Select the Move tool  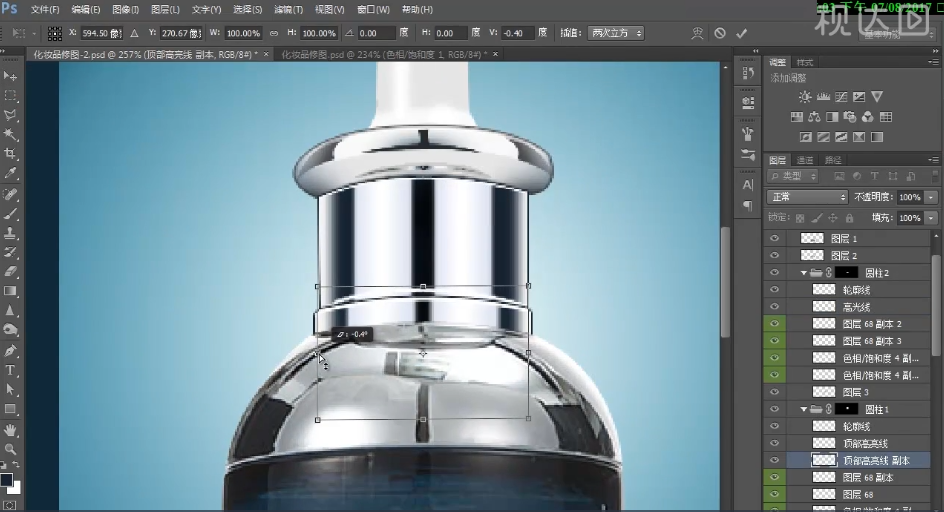click(x=10, y=76)
